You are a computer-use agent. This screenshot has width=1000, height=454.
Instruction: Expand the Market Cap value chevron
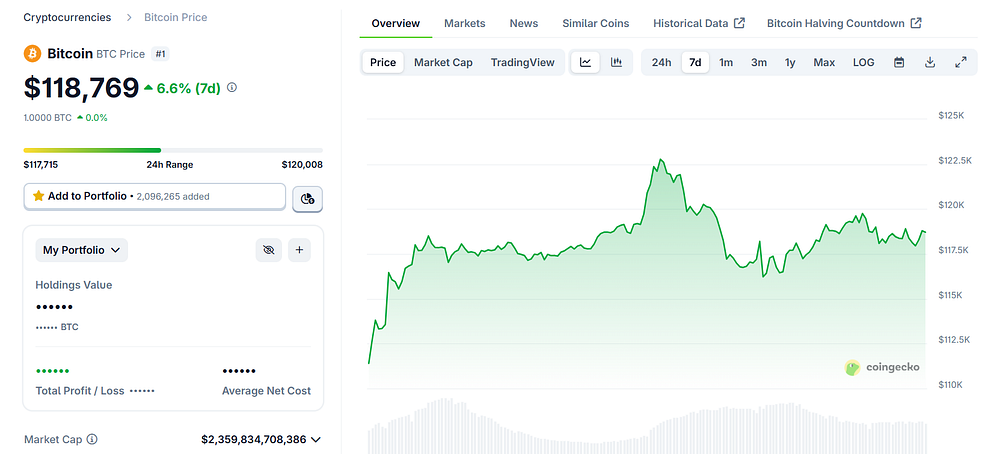coord(315,439)
